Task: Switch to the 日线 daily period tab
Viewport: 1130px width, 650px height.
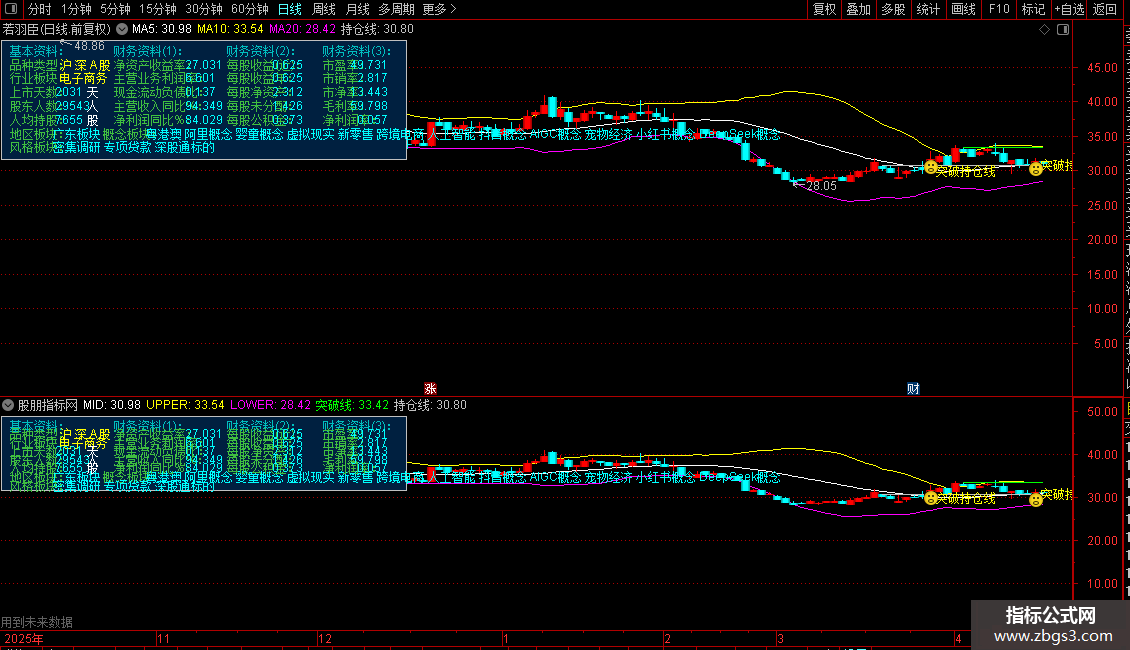Action: [289, 9]
